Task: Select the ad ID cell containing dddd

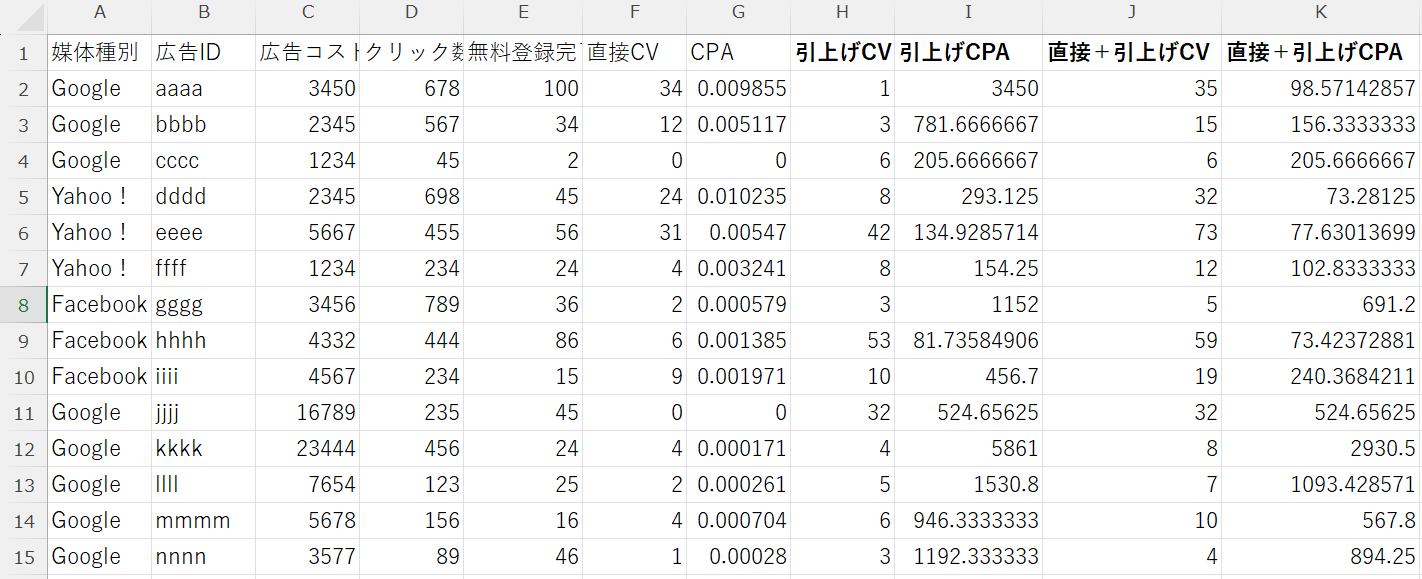Action: 203,196
